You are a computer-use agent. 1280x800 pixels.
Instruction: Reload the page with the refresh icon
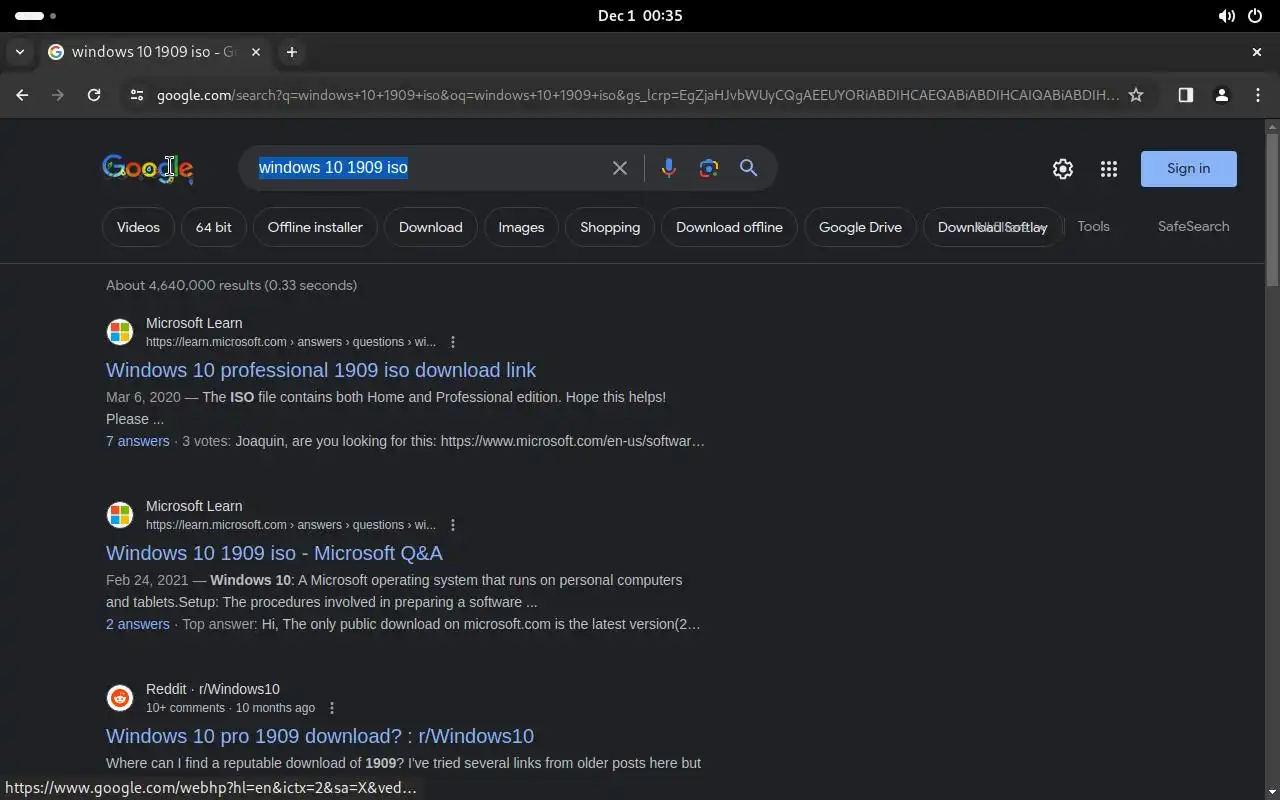tap(94, 95)
